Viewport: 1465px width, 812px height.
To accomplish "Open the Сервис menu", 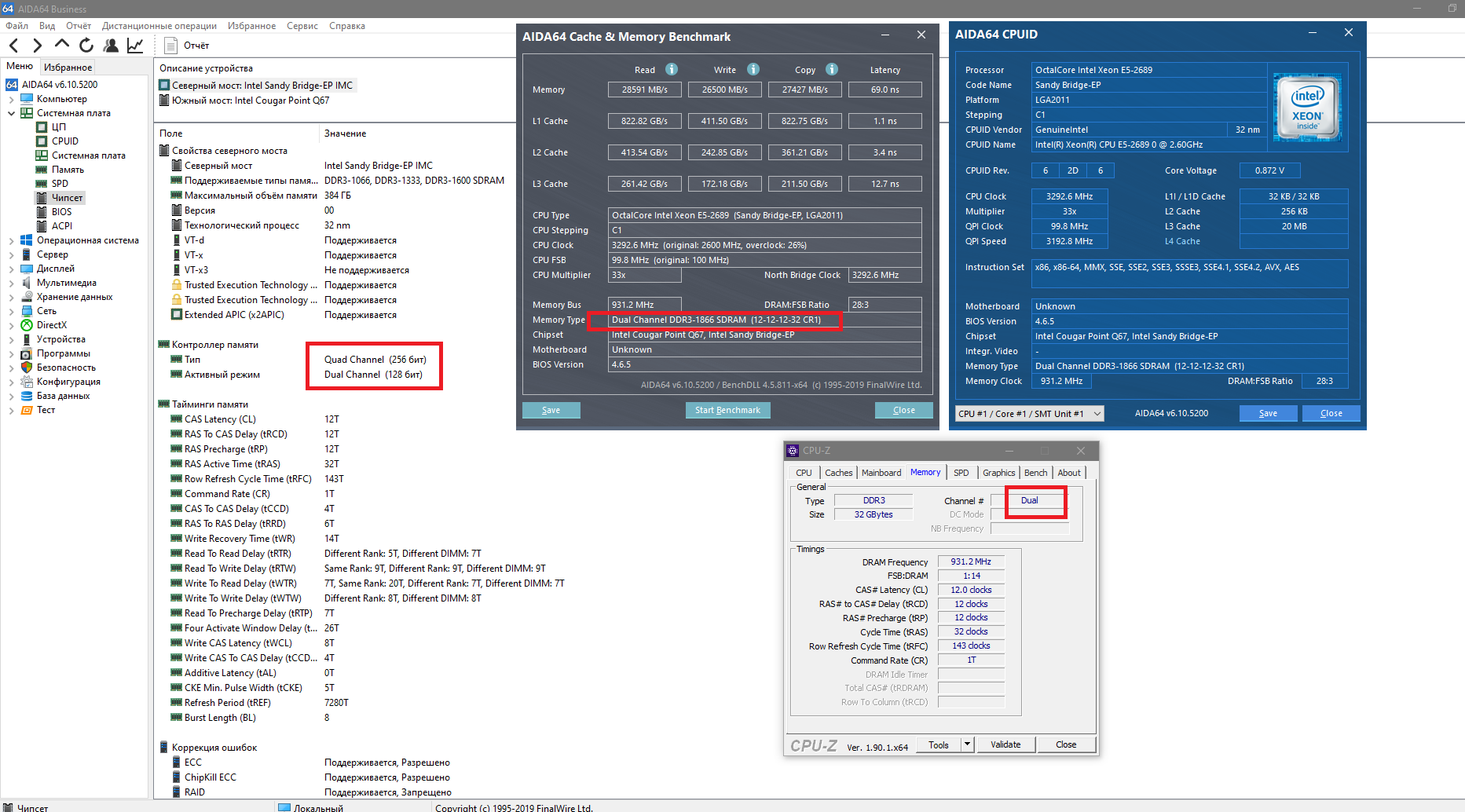I will 302,26.
